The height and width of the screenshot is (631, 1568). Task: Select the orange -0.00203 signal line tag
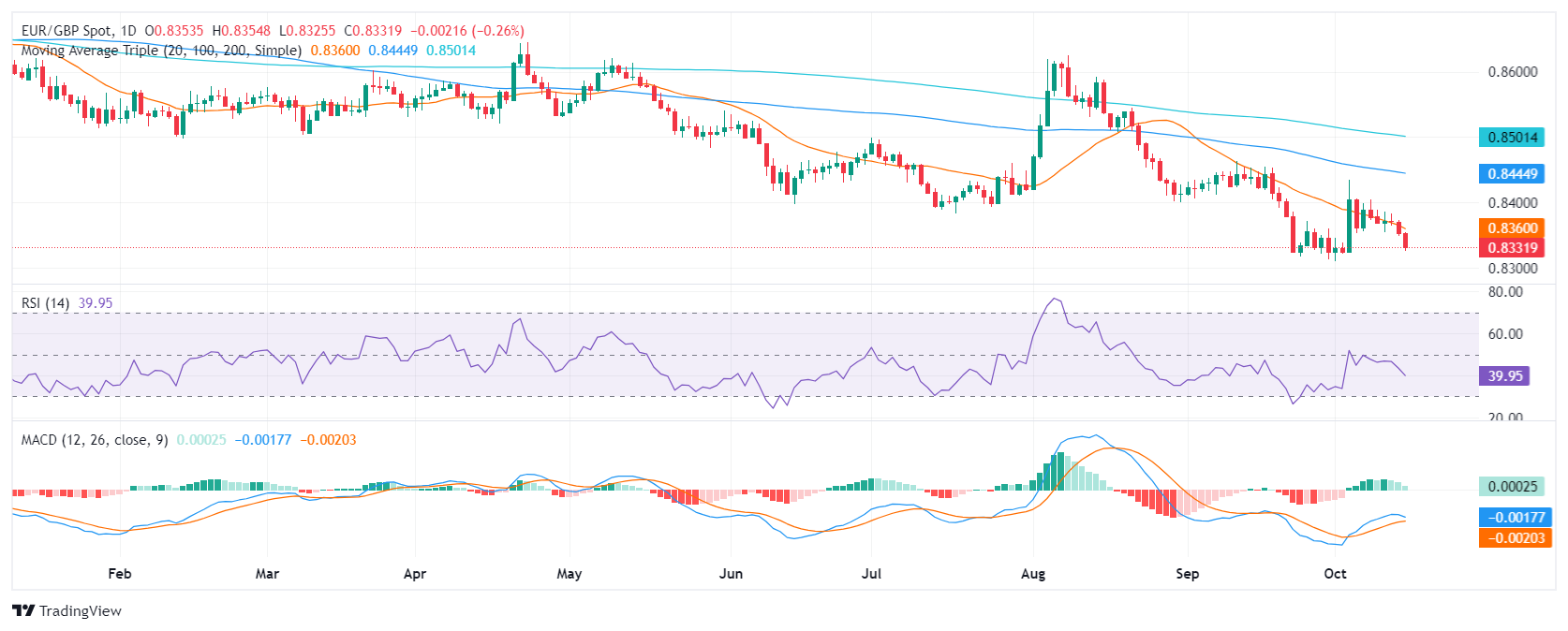click(1513, 538)
